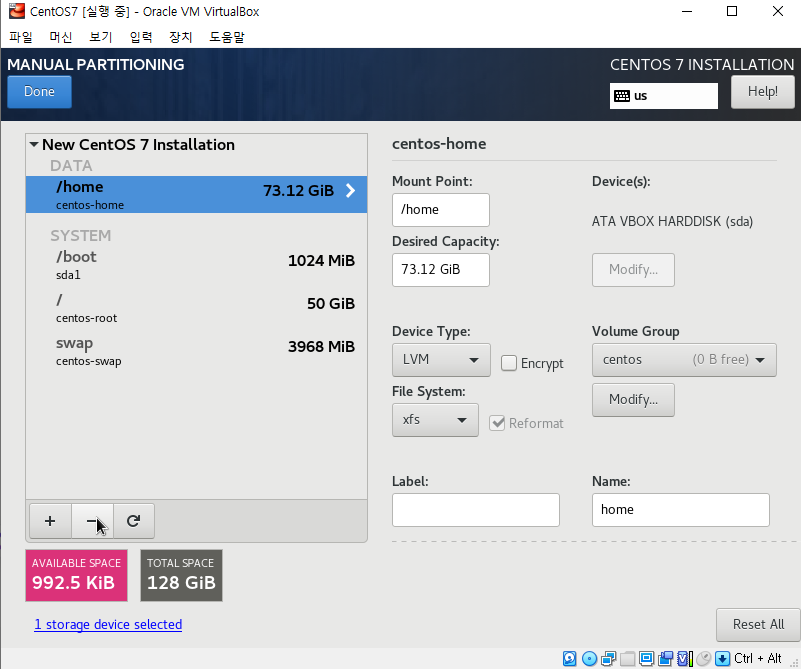Click the host key arrow icon

coord(722,658)
